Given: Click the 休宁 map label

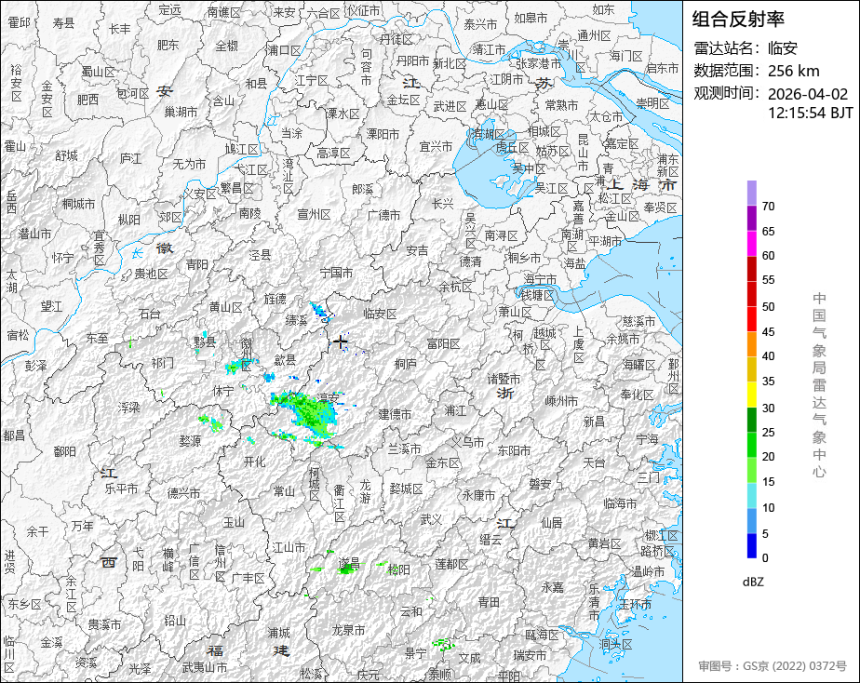Looking at the screenshot, I should coord(223,391).
